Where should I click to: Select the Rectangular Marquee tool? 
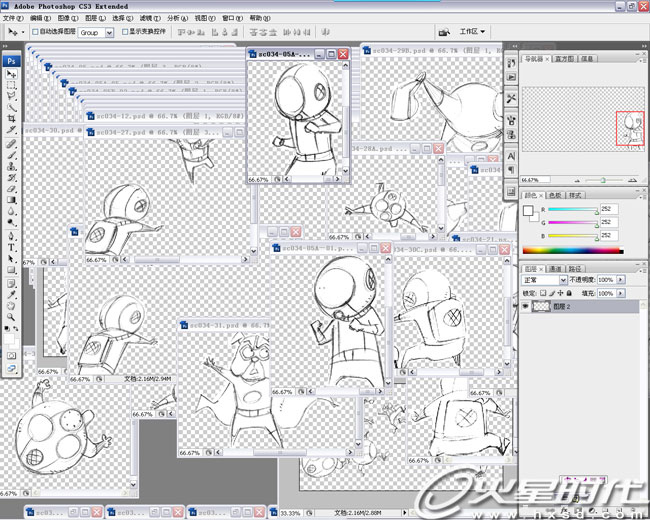click(11, 85)
